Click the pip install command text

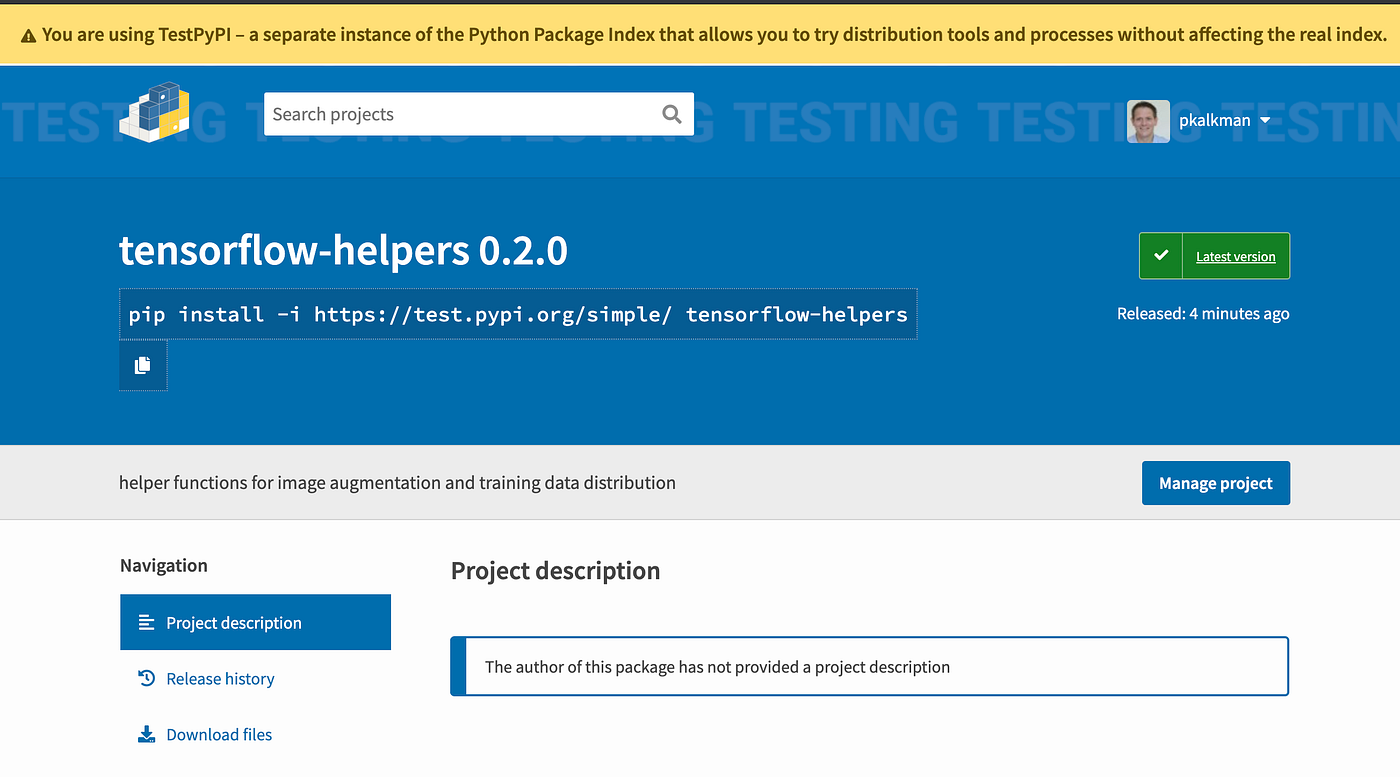pyautogui.click(x=518, y=314)
